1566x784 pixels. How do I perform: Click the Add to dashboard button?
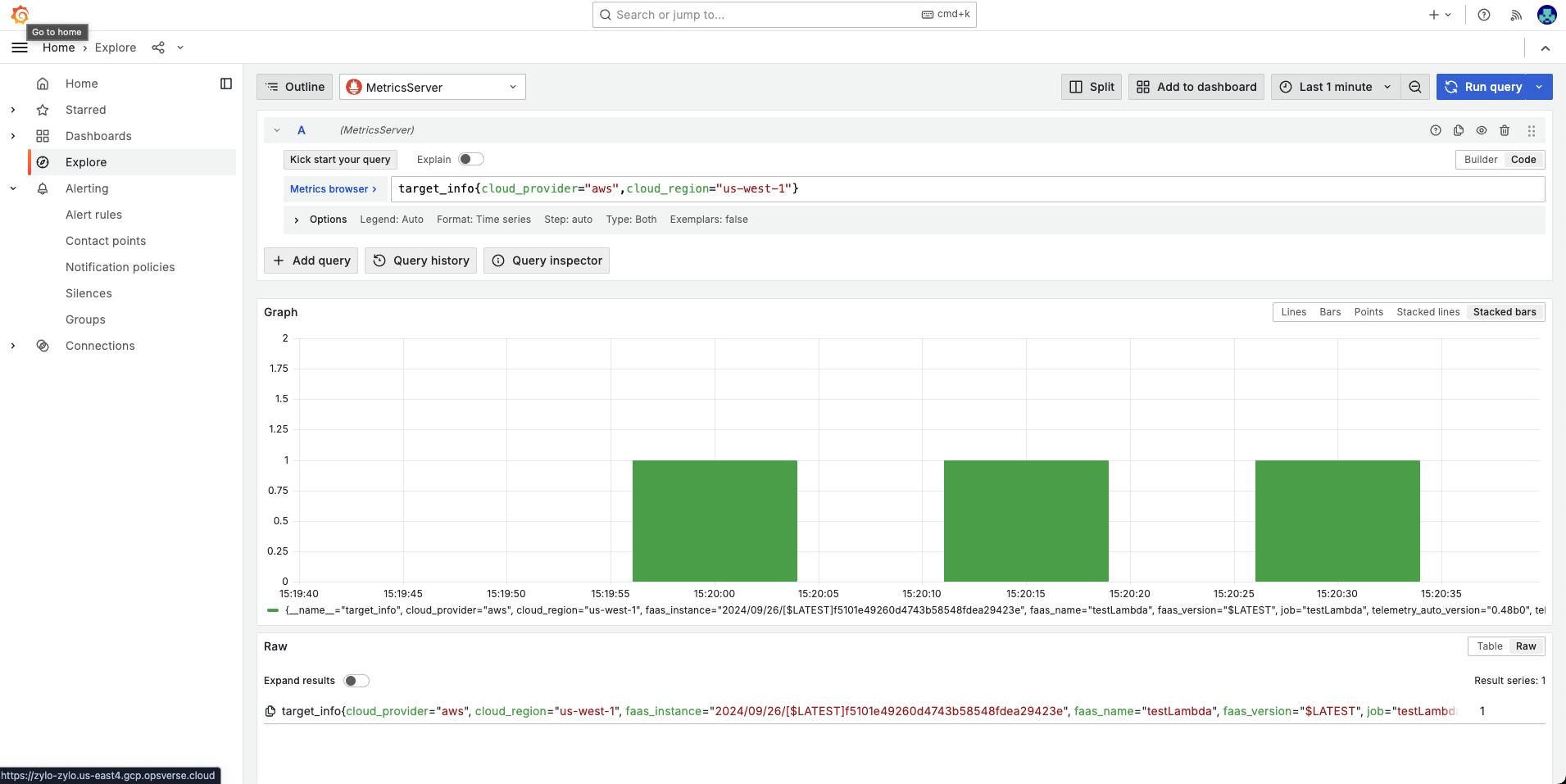coord(1196,87)
